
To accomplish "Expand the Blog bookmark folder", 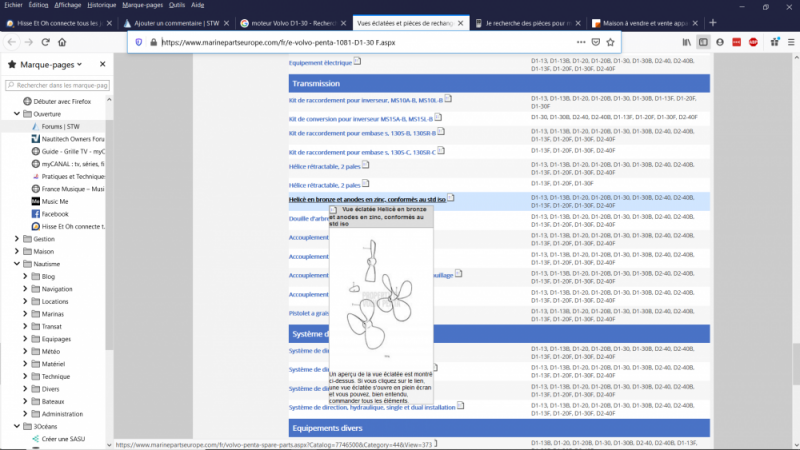I will coord(25,276).
